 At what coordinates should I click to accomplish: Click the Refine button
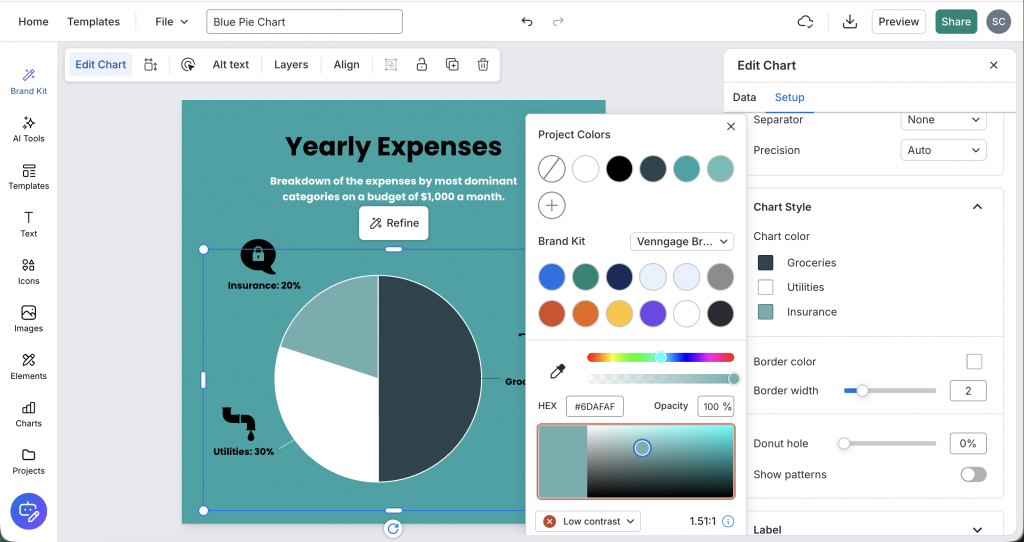(394, 223)
